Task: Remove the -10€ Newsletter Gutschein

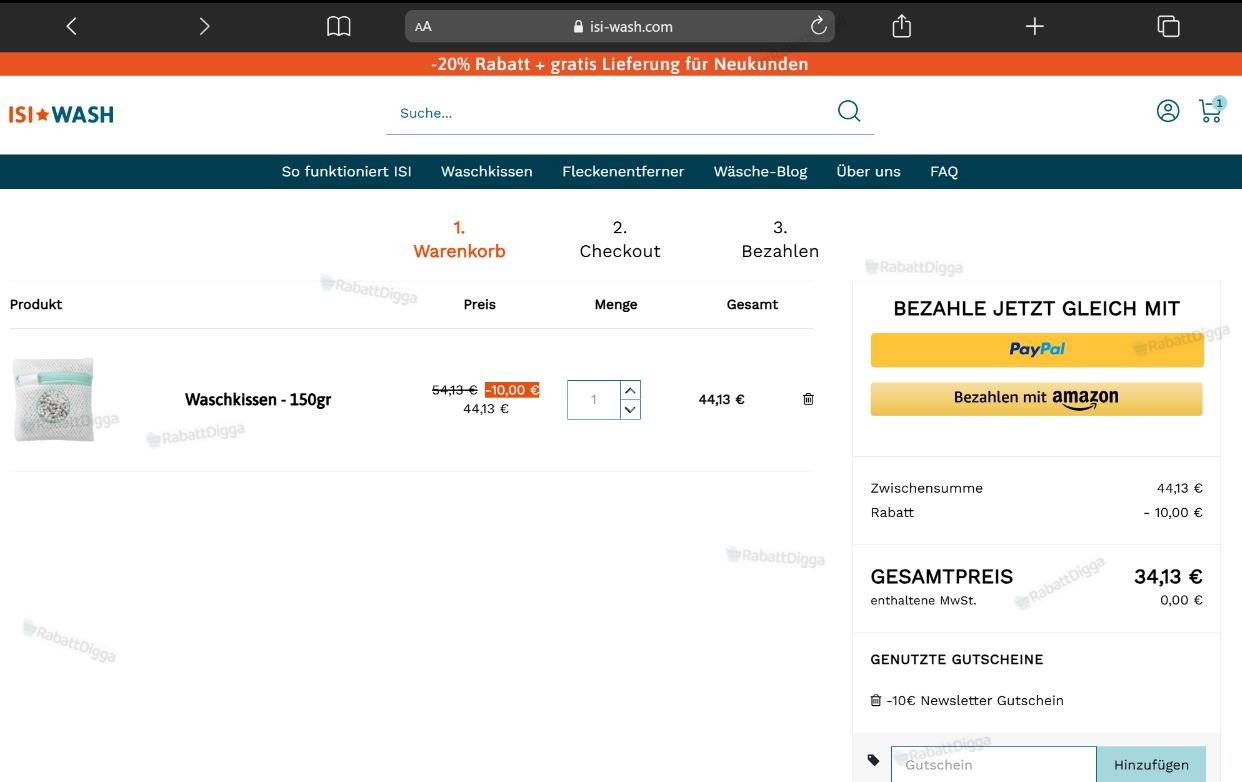Action: (876, 700)
